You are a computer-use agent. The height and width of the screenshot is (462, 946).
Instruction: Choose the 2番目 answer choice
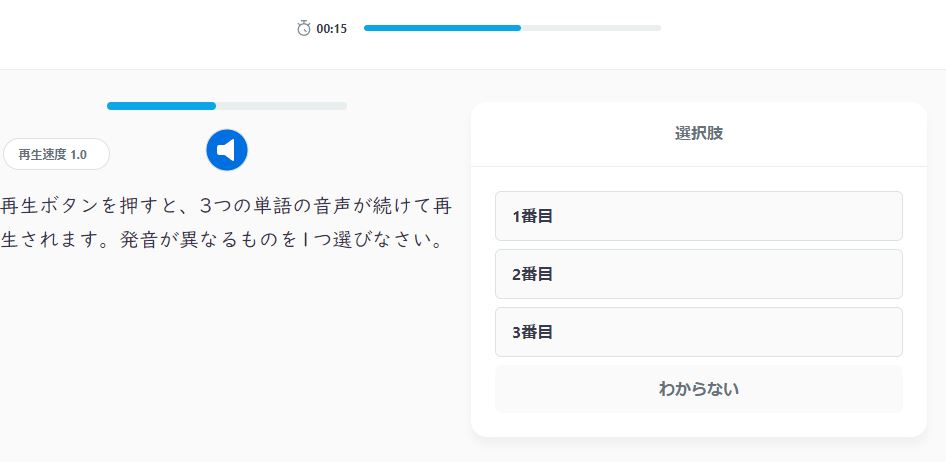click(698, 274)
